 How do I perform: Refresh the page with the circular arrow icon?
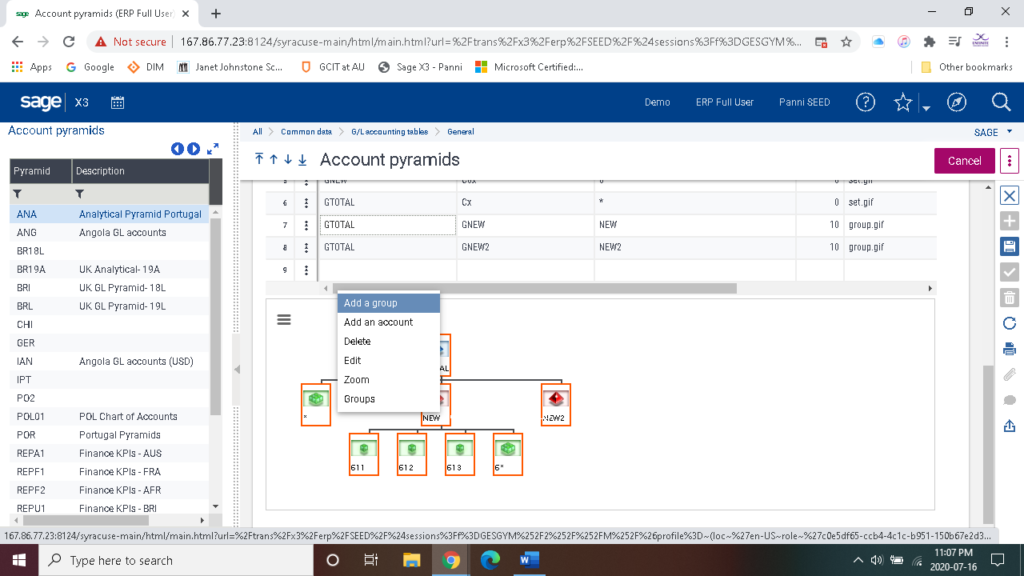(x=1010, y=322)
